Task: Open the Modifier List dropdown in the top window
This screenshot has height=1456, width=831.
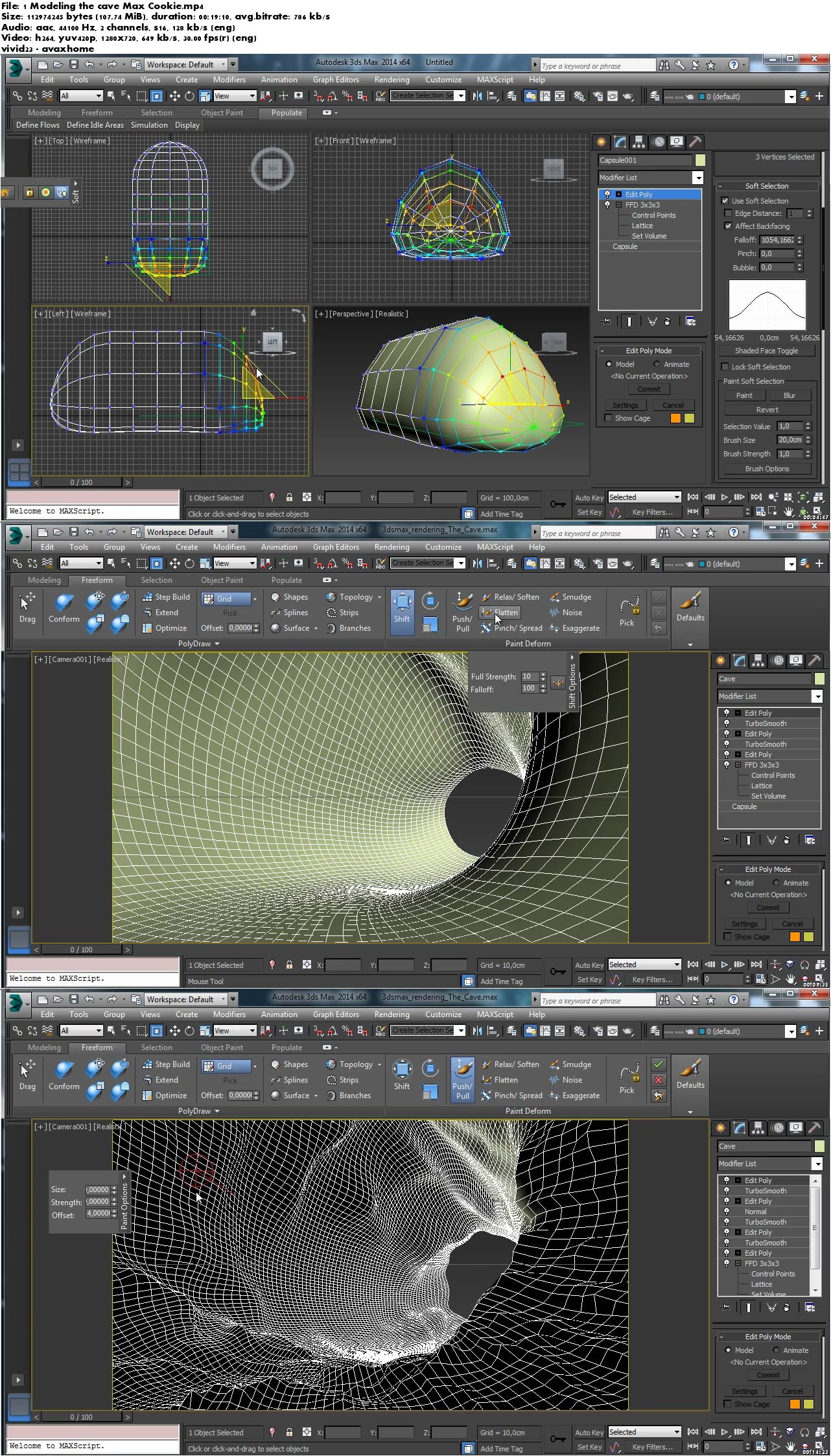Action: click(697, 178)
